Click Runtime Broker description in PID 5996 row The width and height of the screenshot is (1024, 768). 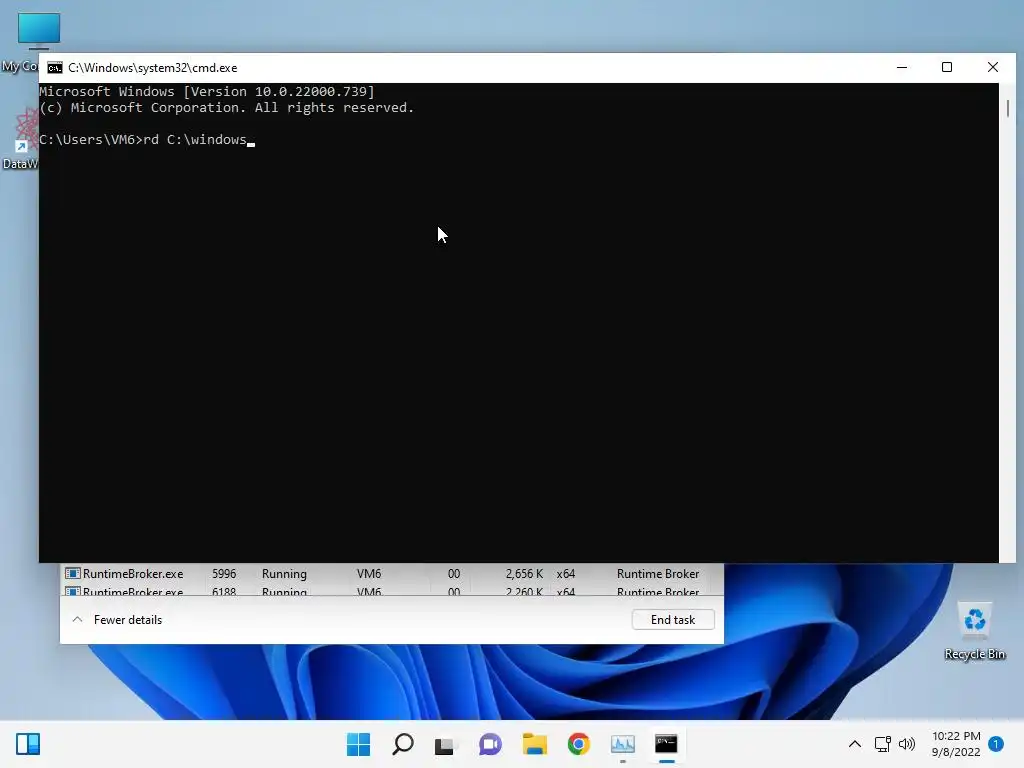[658, 573]
